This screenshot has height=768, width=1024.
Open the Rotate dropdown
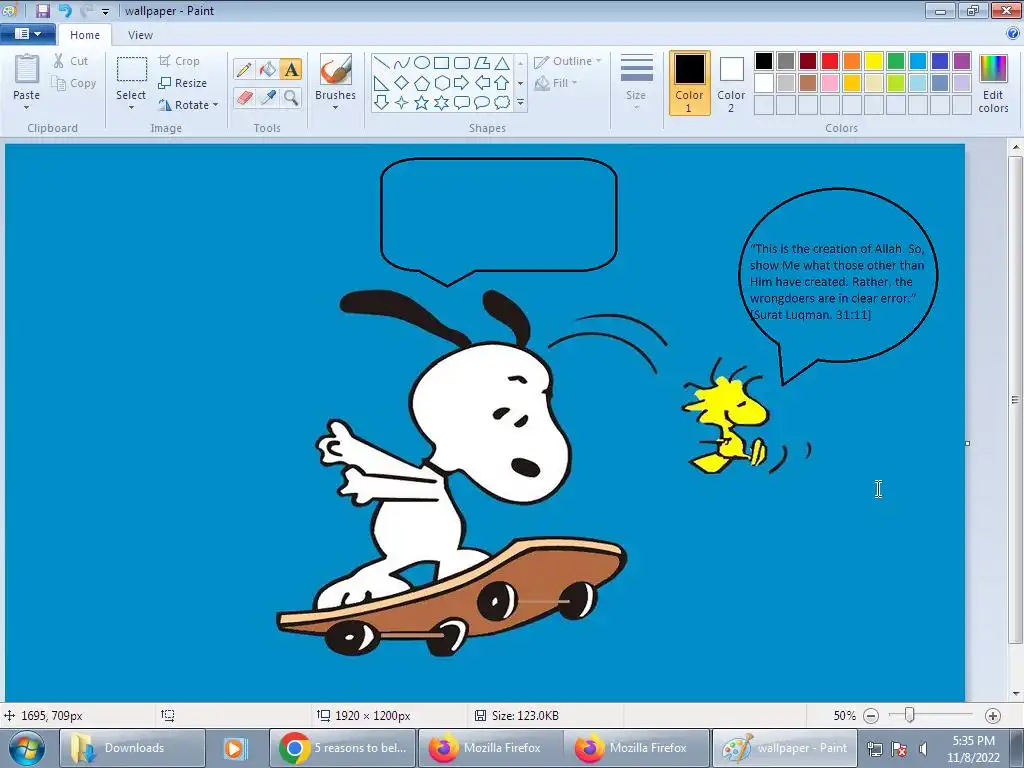pyautogui.click(x=188, y=104)
